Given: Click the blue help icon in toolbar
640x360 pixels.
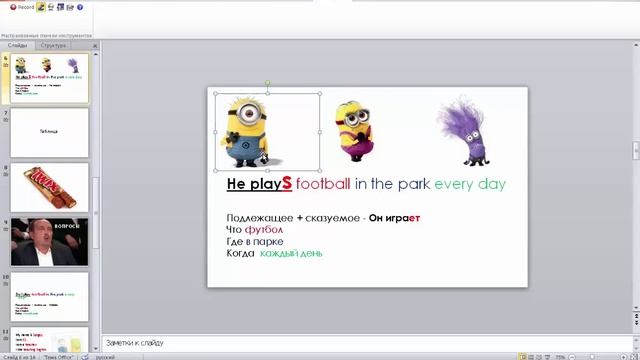Looking at the screenshot, I should coord(80,7).
